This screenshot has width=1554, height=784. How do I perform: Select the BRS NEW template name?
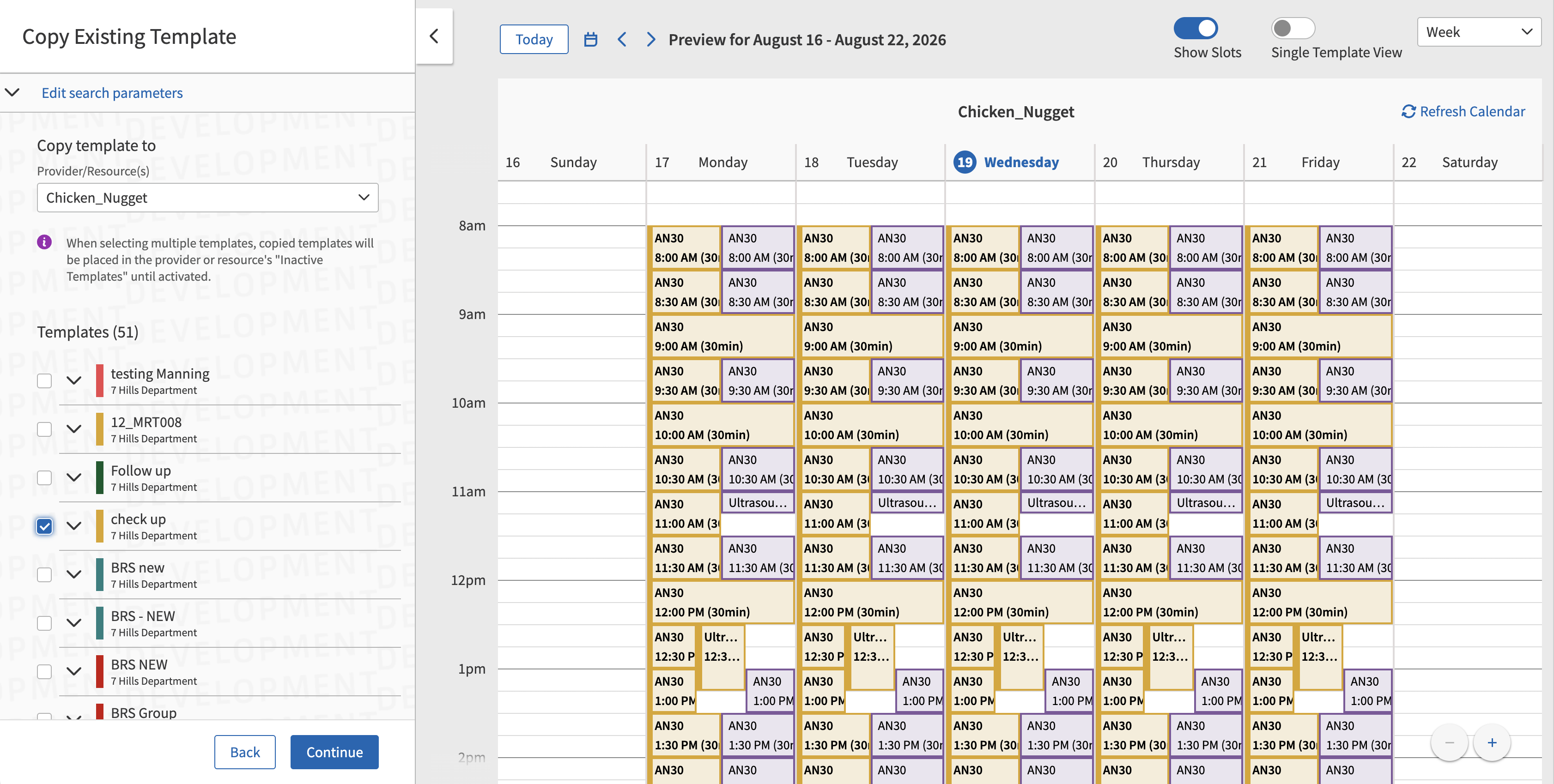[139, 664]
